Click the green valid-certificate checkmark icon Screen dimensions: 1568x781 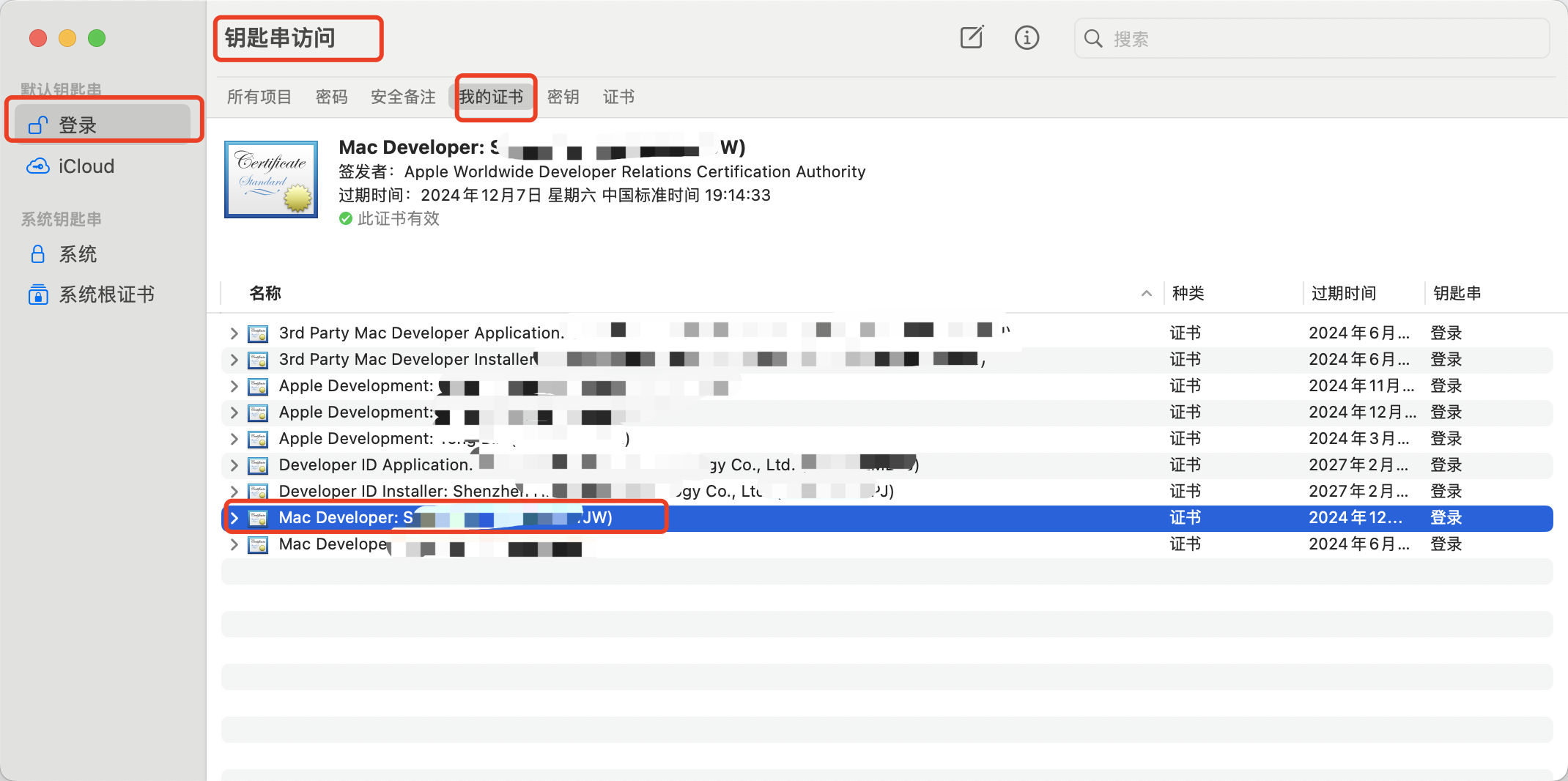346,218
